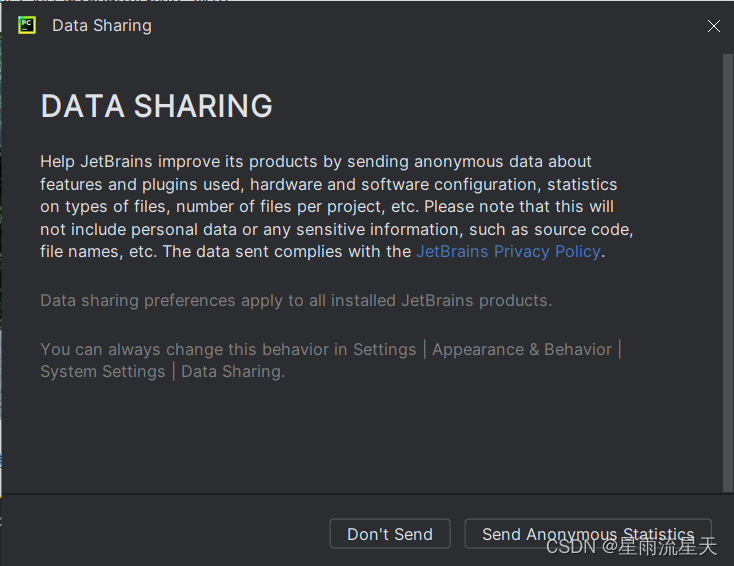
Task: Click the separator line above the buttons
Action: point(360,494)
